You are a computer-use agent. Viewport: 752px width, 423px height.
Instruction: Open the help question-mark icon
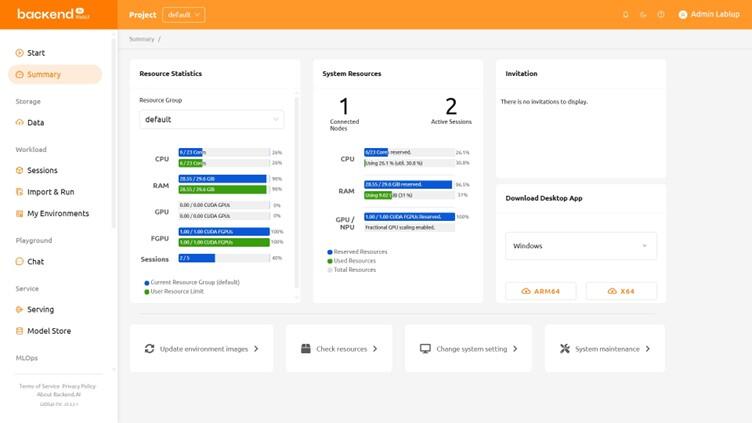(661, 14)
